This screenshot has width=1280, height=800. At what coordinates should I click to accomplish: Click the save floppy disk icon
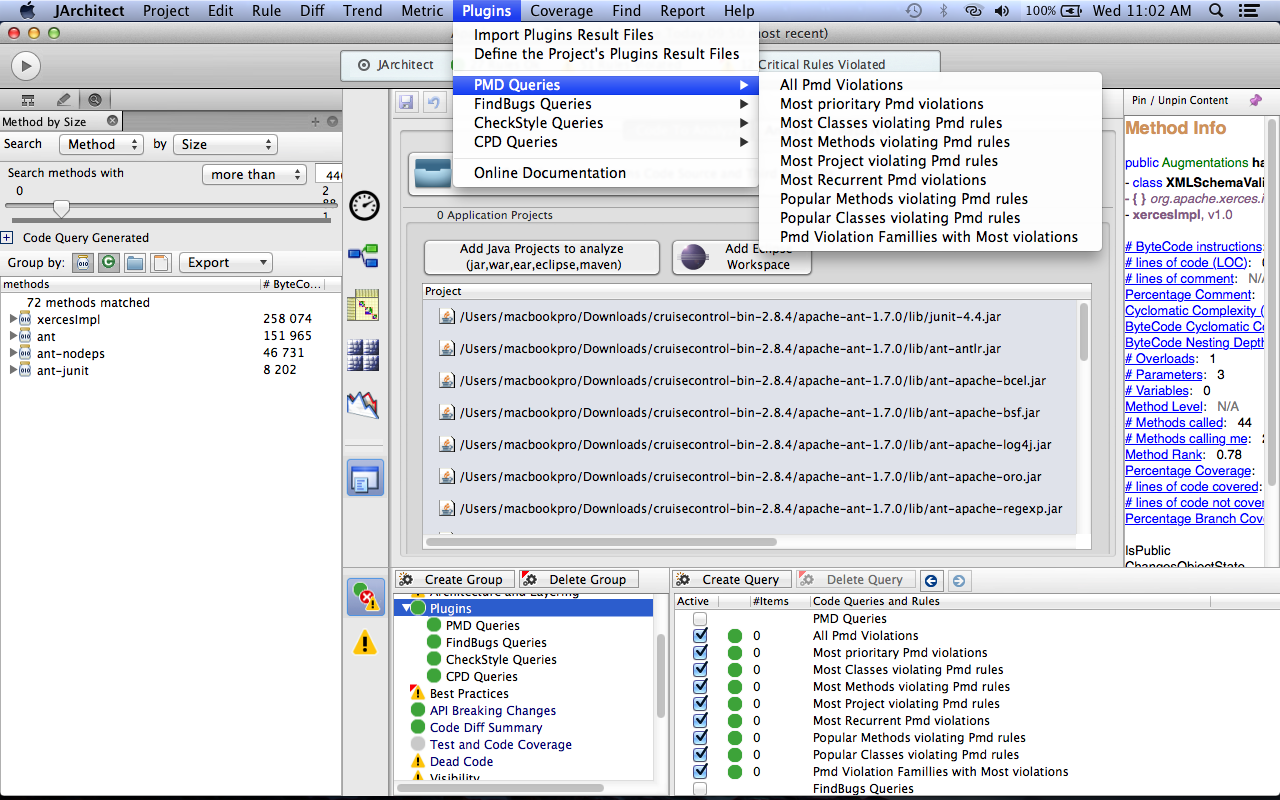407,102
